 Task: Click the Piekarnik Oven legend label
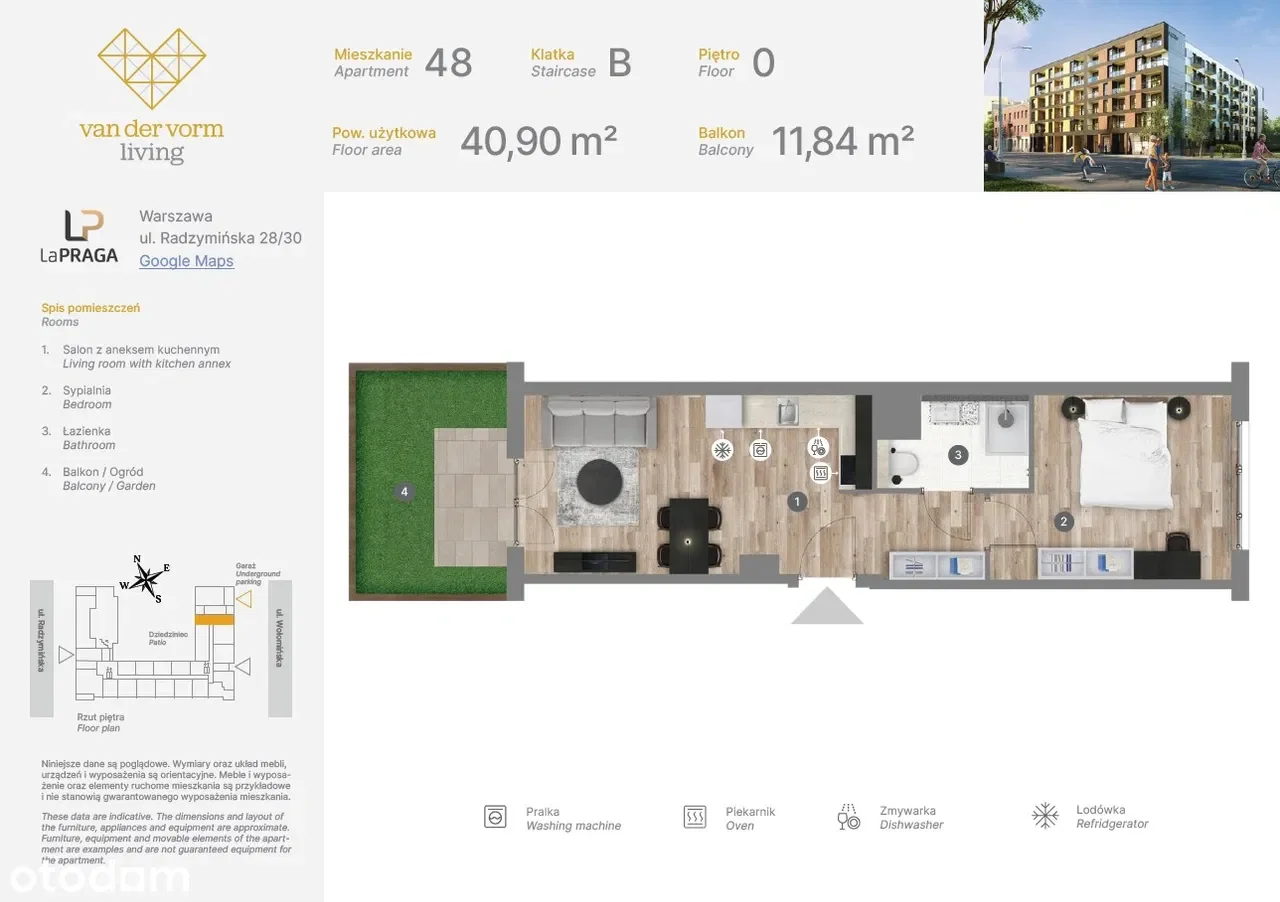751,819
